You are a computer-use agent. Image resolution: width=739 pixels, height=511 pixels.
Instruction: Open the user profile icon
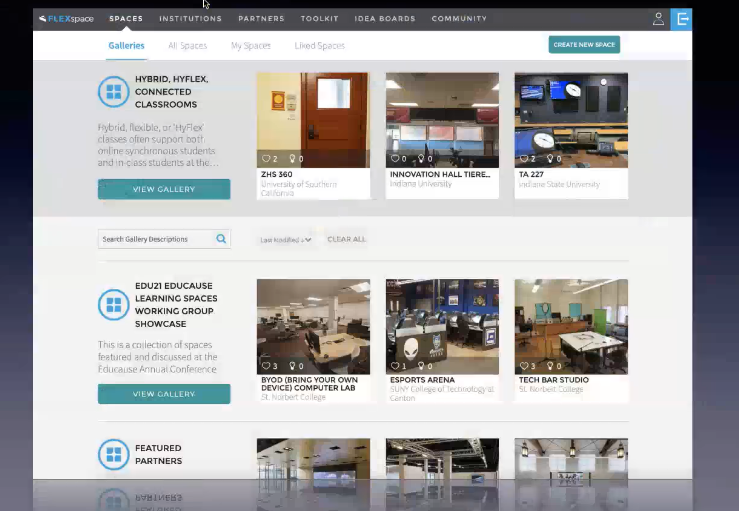pos(658,19)
